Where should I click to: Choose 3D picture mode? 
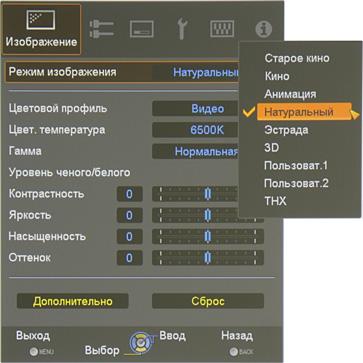tap(271, 148)
